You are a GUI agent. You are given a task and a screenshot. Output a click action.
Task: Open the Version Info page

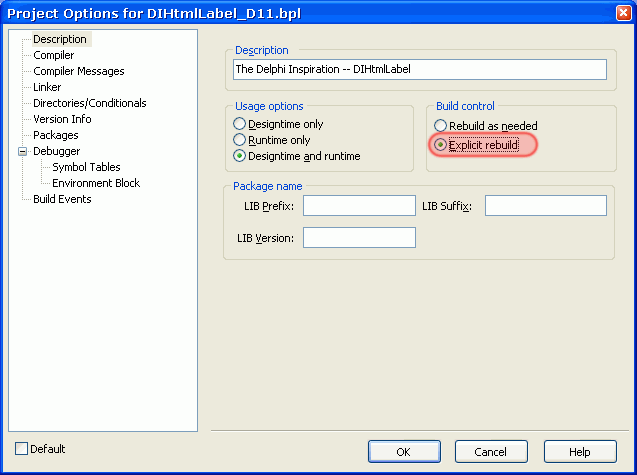point(62,119)
